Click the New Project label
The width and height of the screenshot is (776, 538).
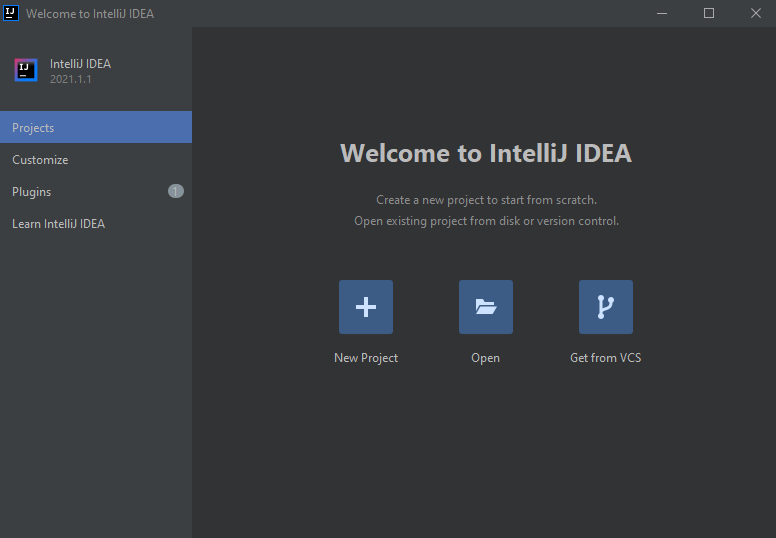(366, 358)
